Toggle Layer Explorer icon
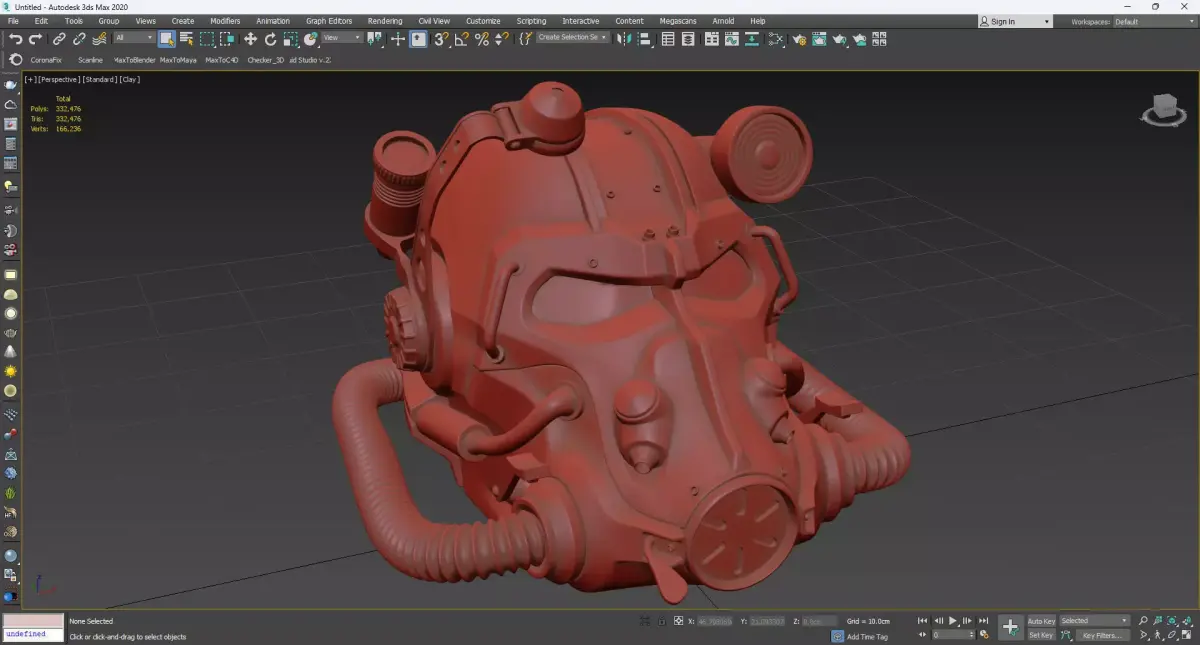Screen dimensions: 1200x645 pyautogui.click(x=688, y=39)
